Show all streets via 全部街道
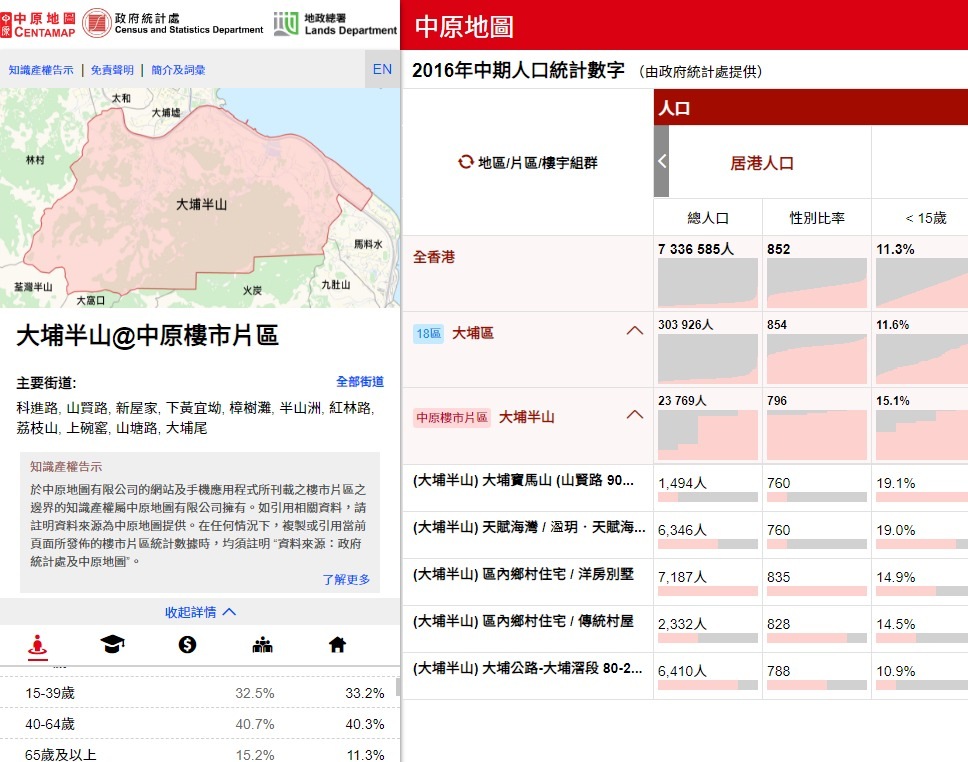This screenshot has width=968, height=762. [360, 382]
